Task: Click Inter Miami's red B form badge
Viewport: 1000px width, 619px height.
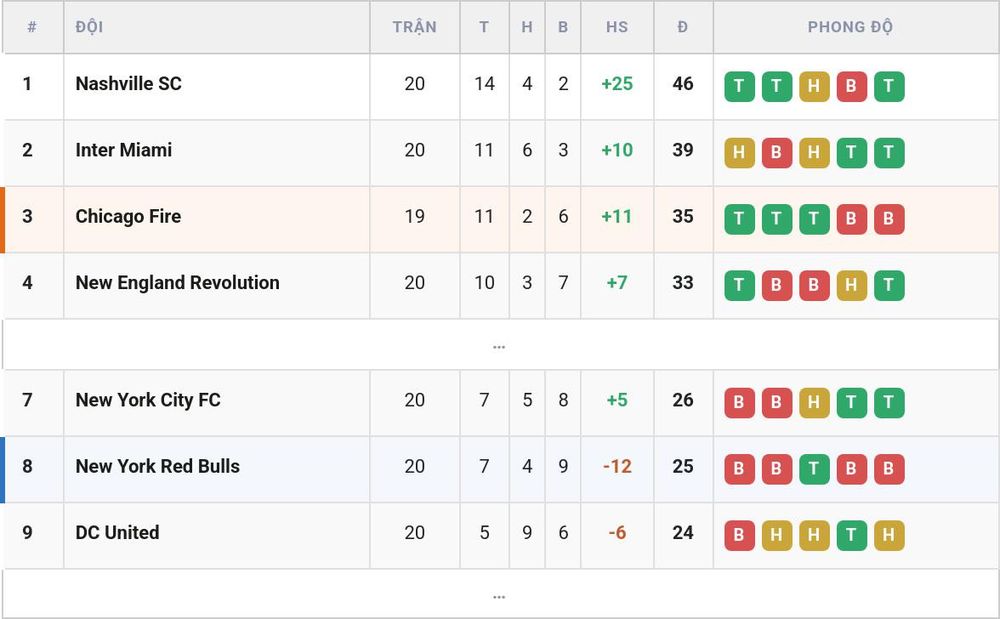Action: pos(776,152)
